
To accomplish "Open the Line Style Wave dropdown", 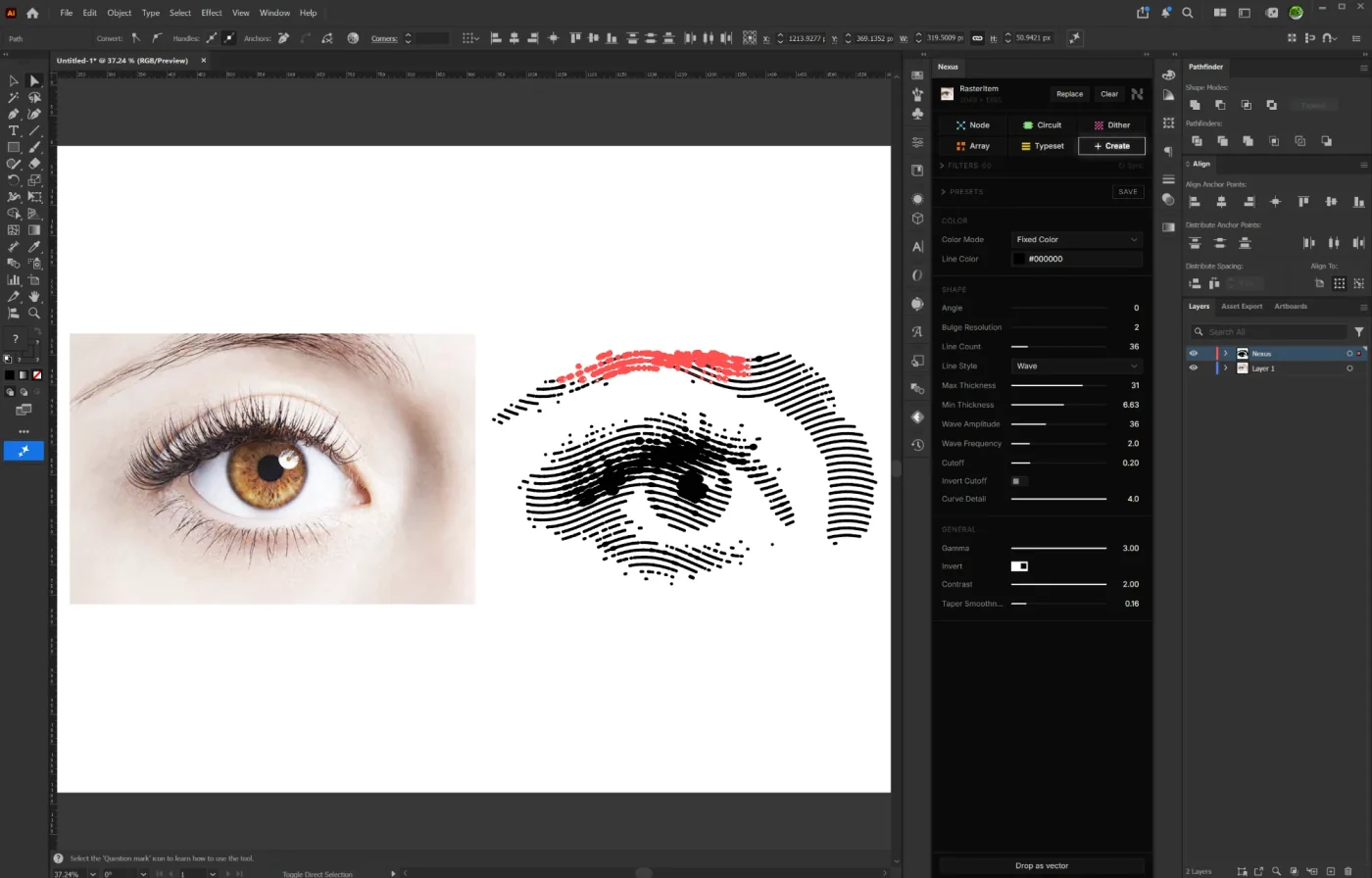I will click(x=1077, y=366).
